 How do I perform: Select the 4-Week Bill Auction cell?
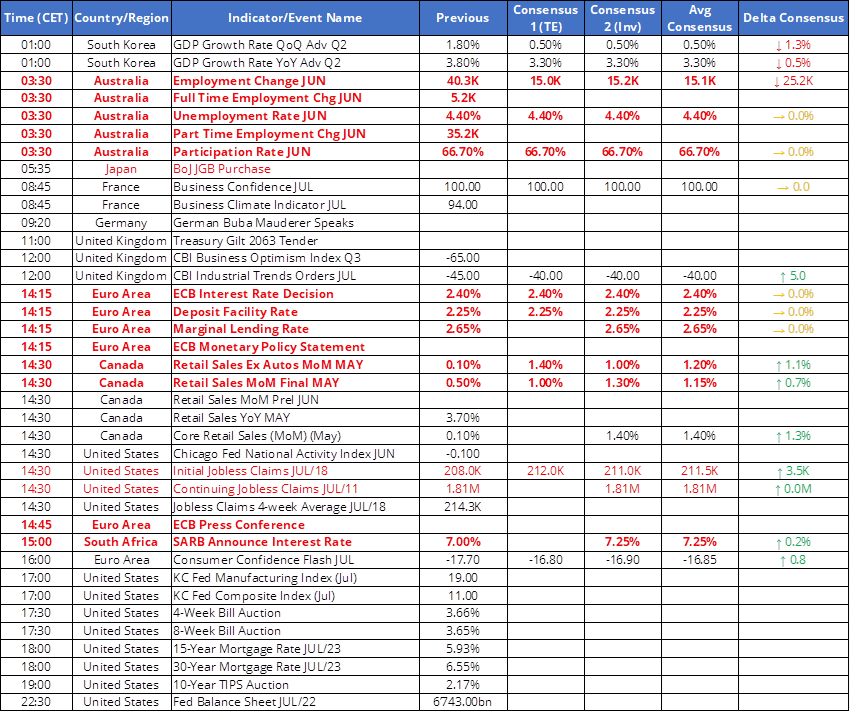pyautogui.click(x=295, y=613)
